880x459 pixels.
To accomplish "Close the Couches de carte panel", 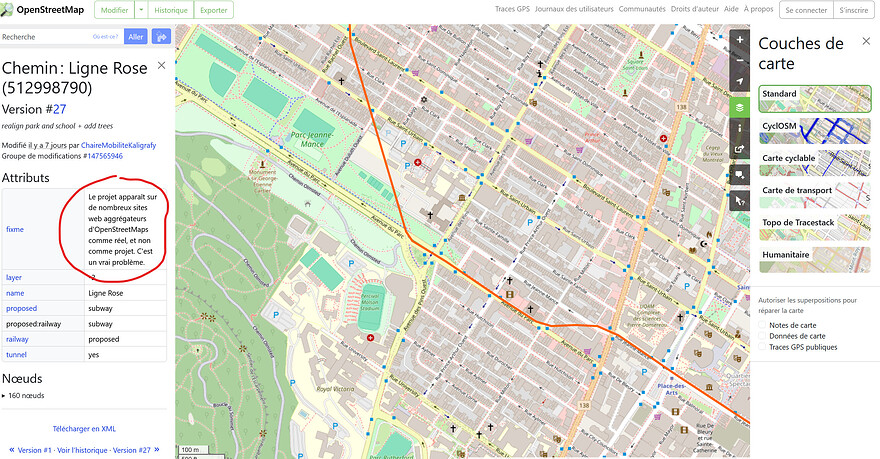I will click(866, 41).
